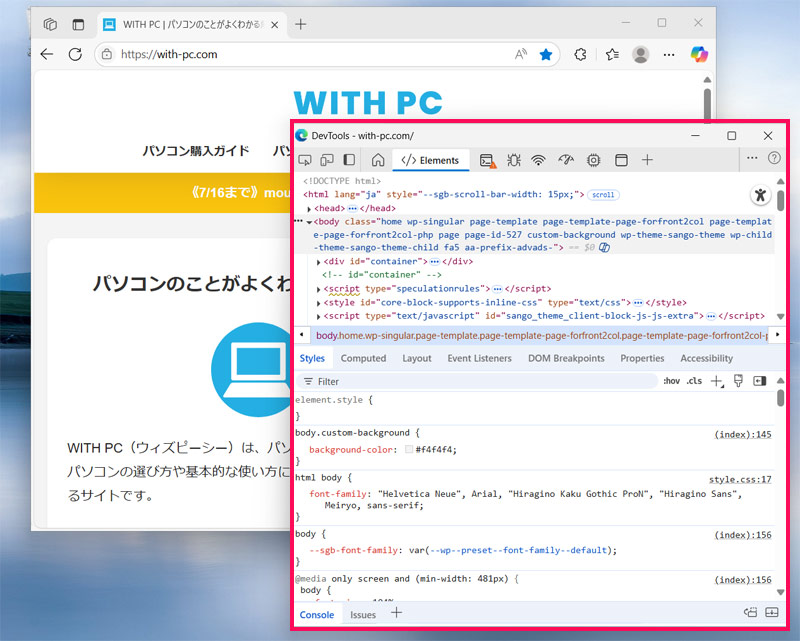Open the DevTools Welcome home tab
The width and height of the screenshot is (800, 641).
tap(378, 160)
